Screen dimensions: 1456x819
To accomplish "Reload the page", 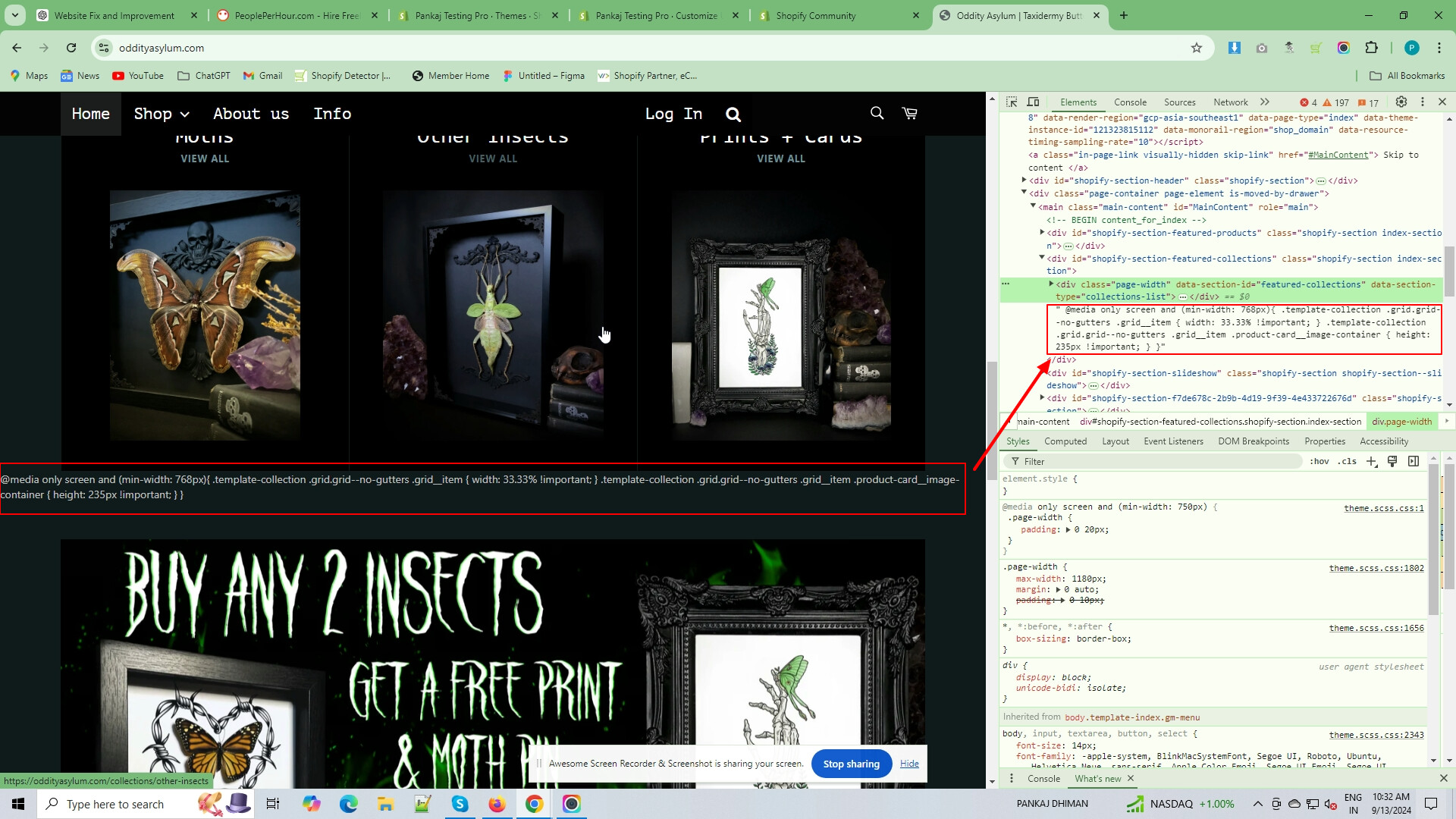I will coord(71,48).
